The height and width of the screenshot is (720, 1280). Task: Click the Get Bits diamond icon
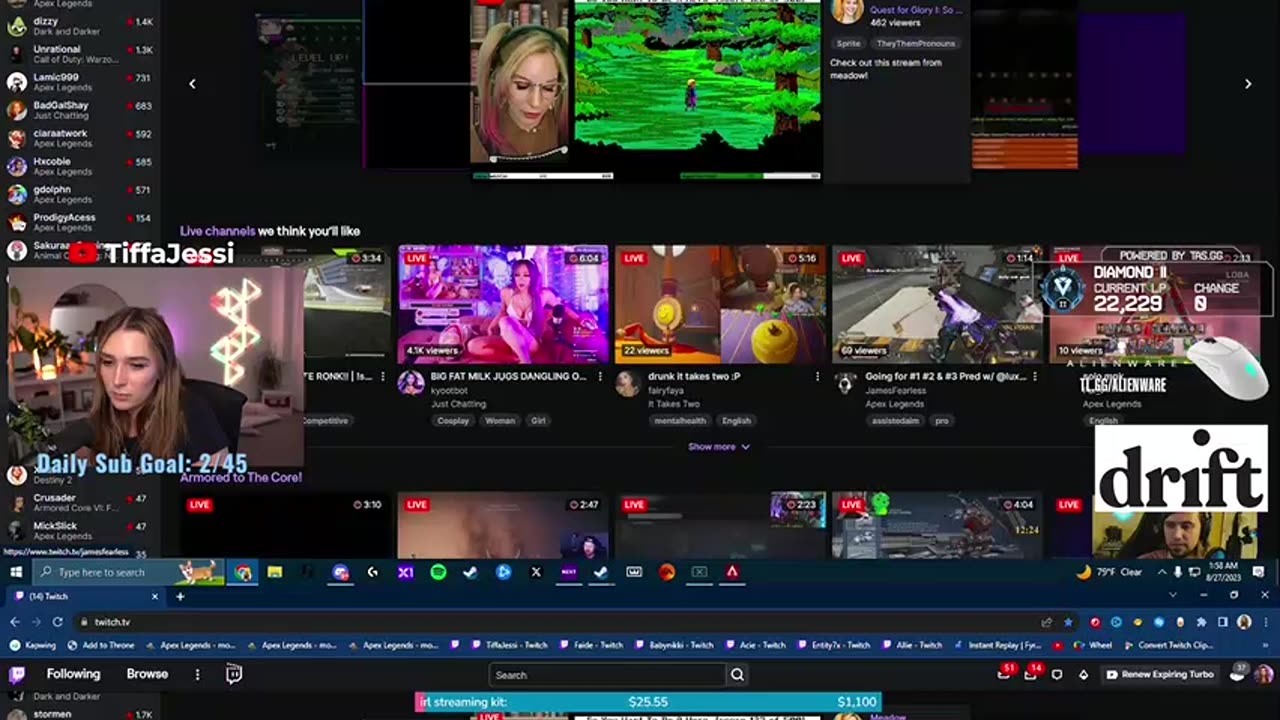[x=1083, y=674]
